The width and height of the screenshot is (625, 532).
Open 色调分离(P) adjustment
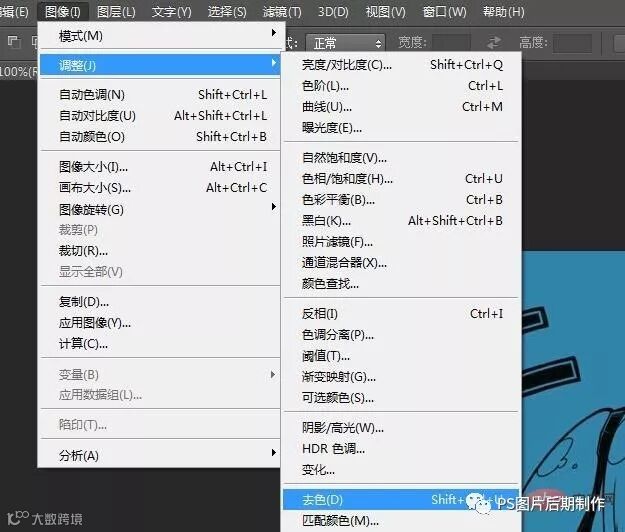(401, 335)
